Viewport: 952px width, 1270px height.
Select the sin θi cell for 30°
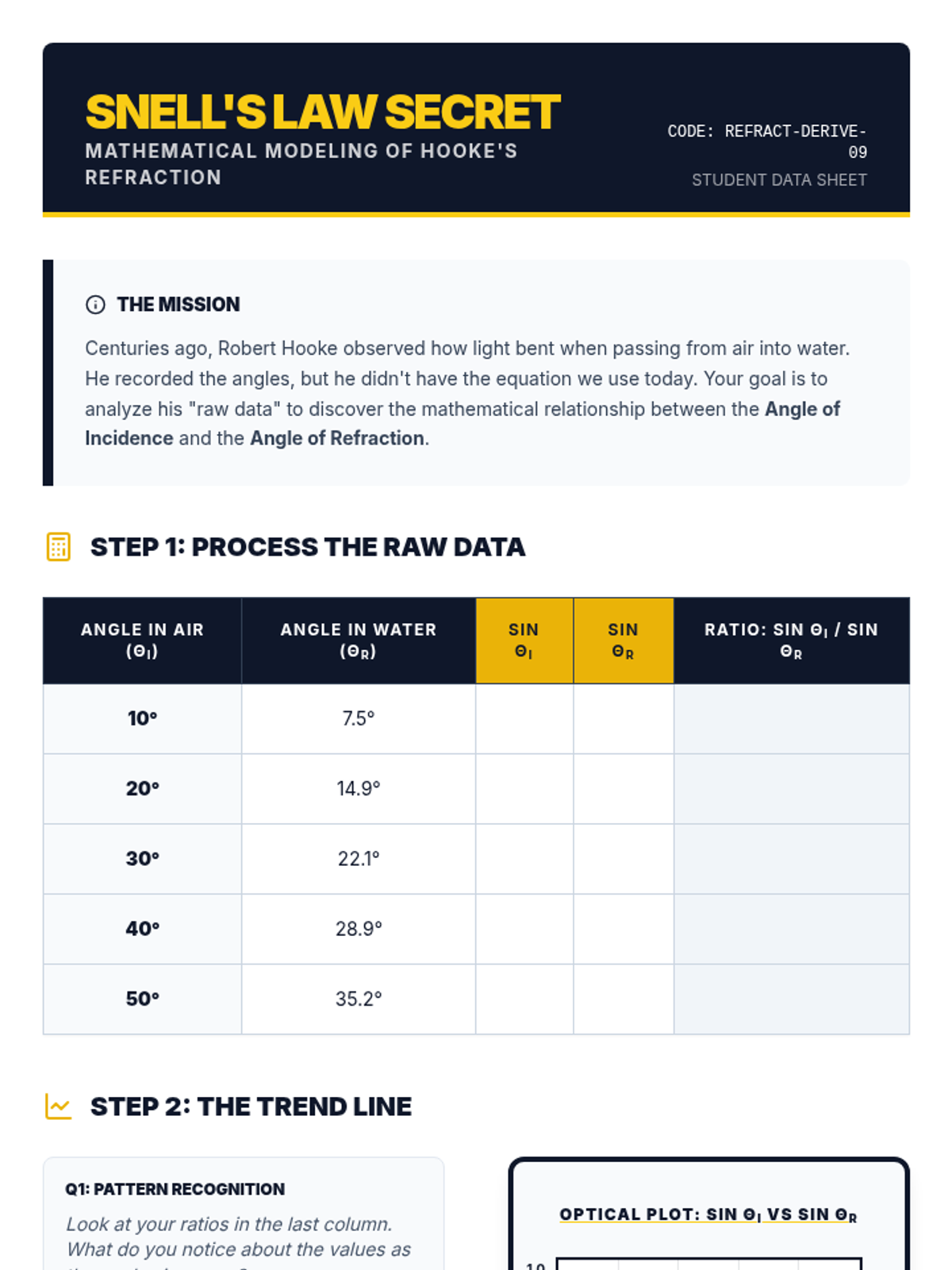coord(524,859)
